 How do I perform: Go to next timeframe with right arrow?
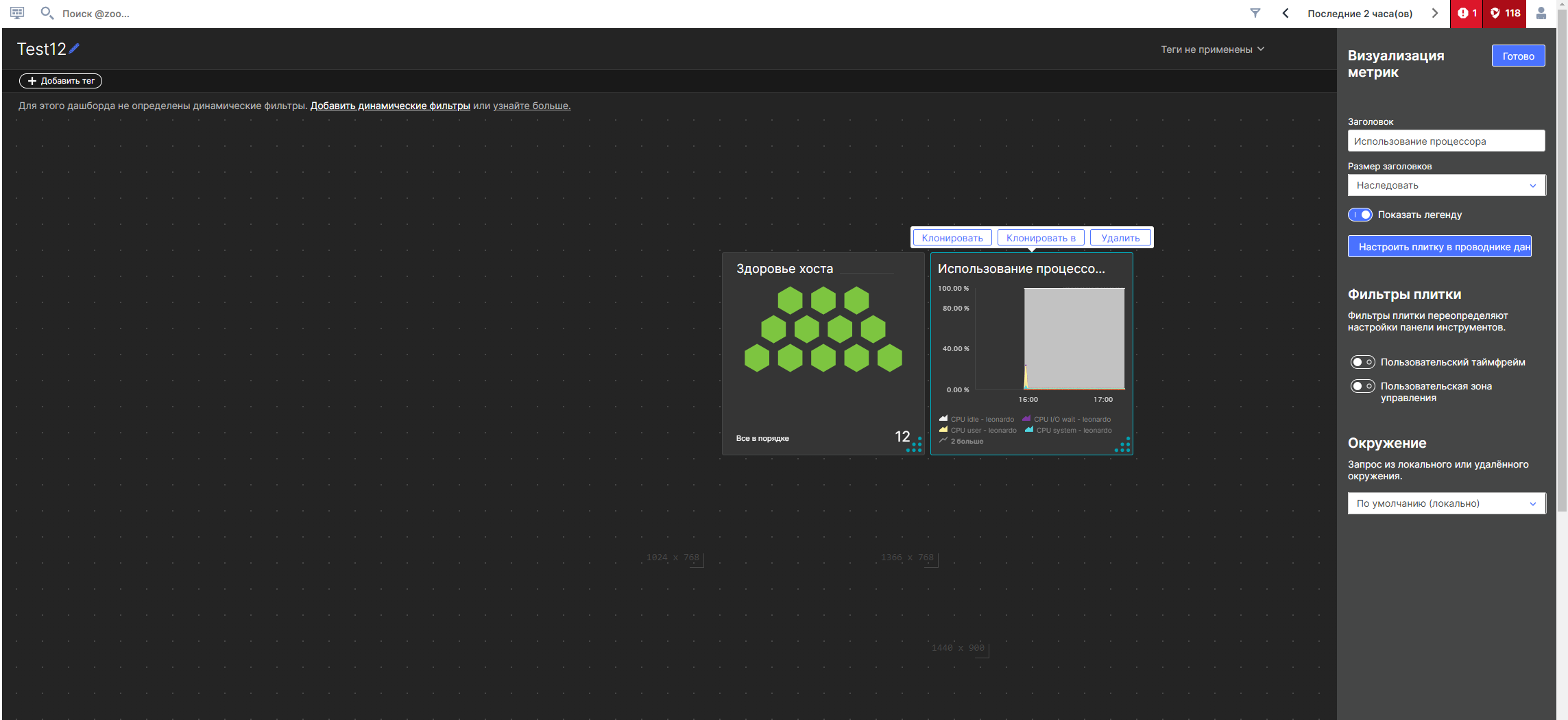click(1434, 13)
